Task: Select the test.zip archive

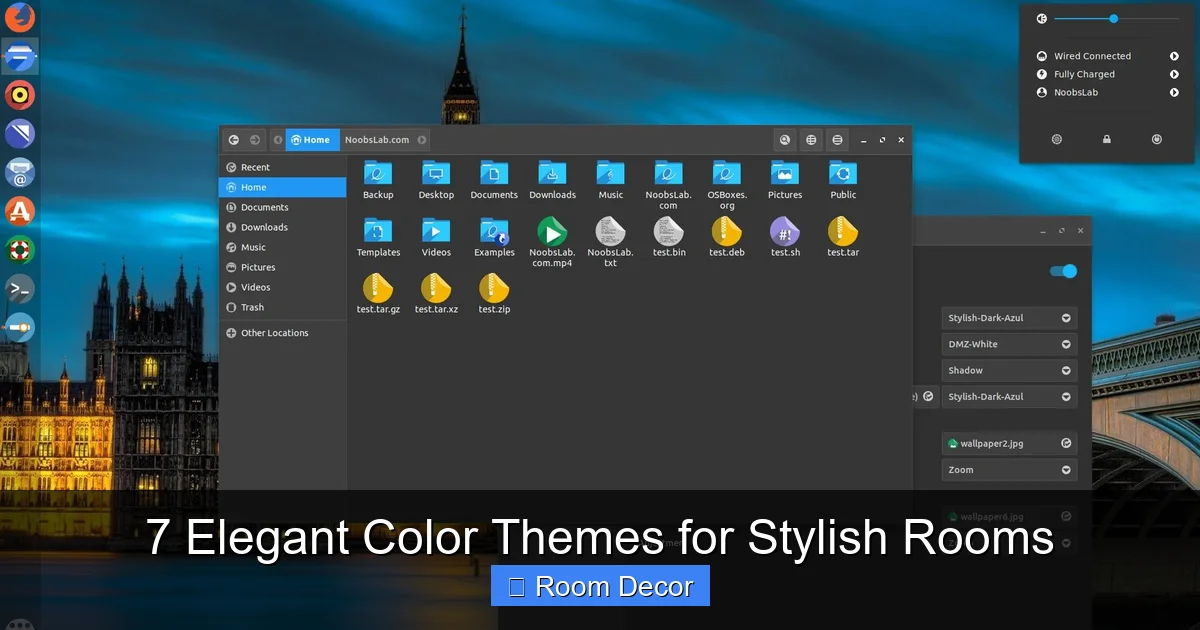Action: click(494, 294)
